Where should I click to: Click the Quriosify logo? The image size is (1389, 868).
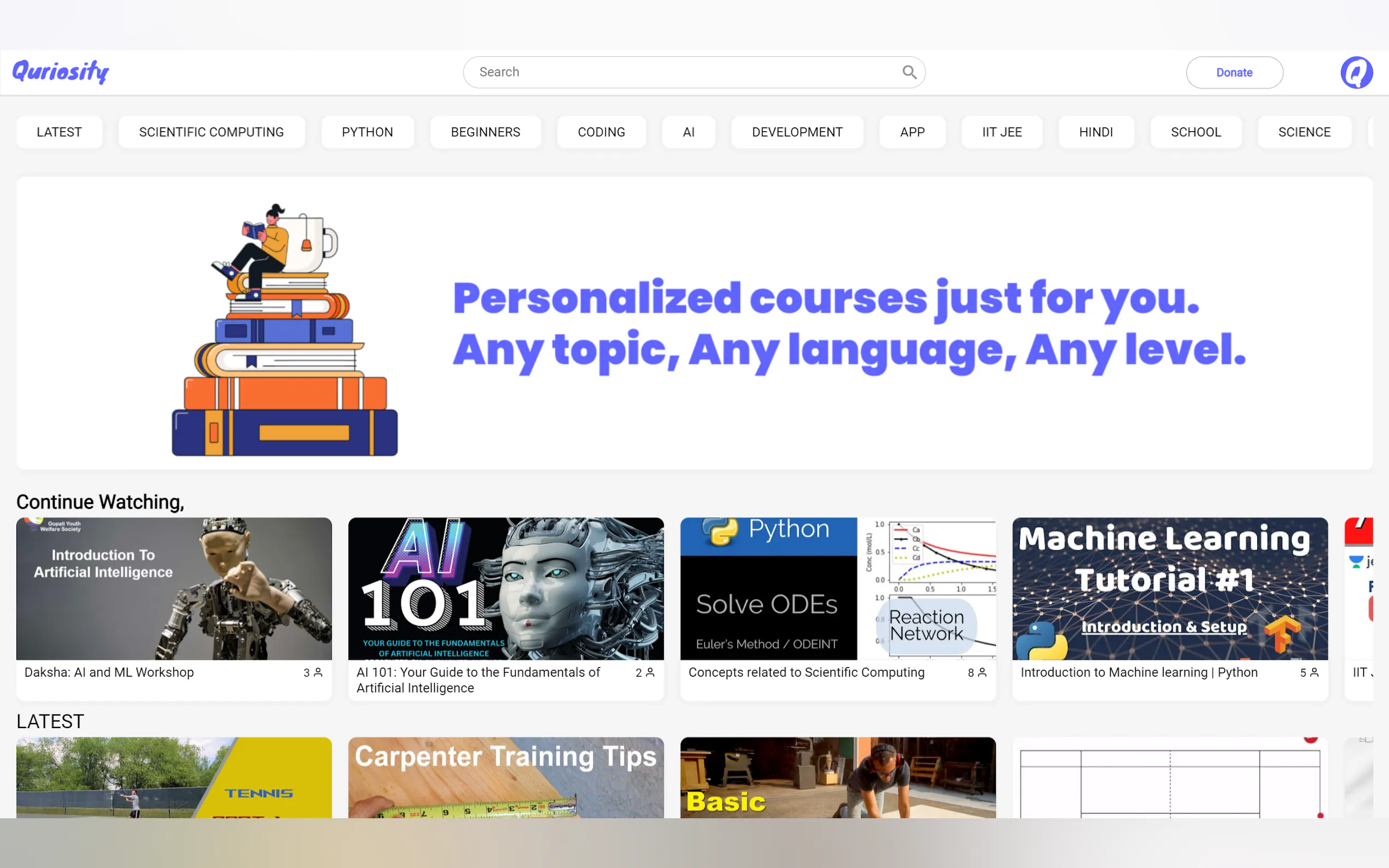tap(61, 72)
